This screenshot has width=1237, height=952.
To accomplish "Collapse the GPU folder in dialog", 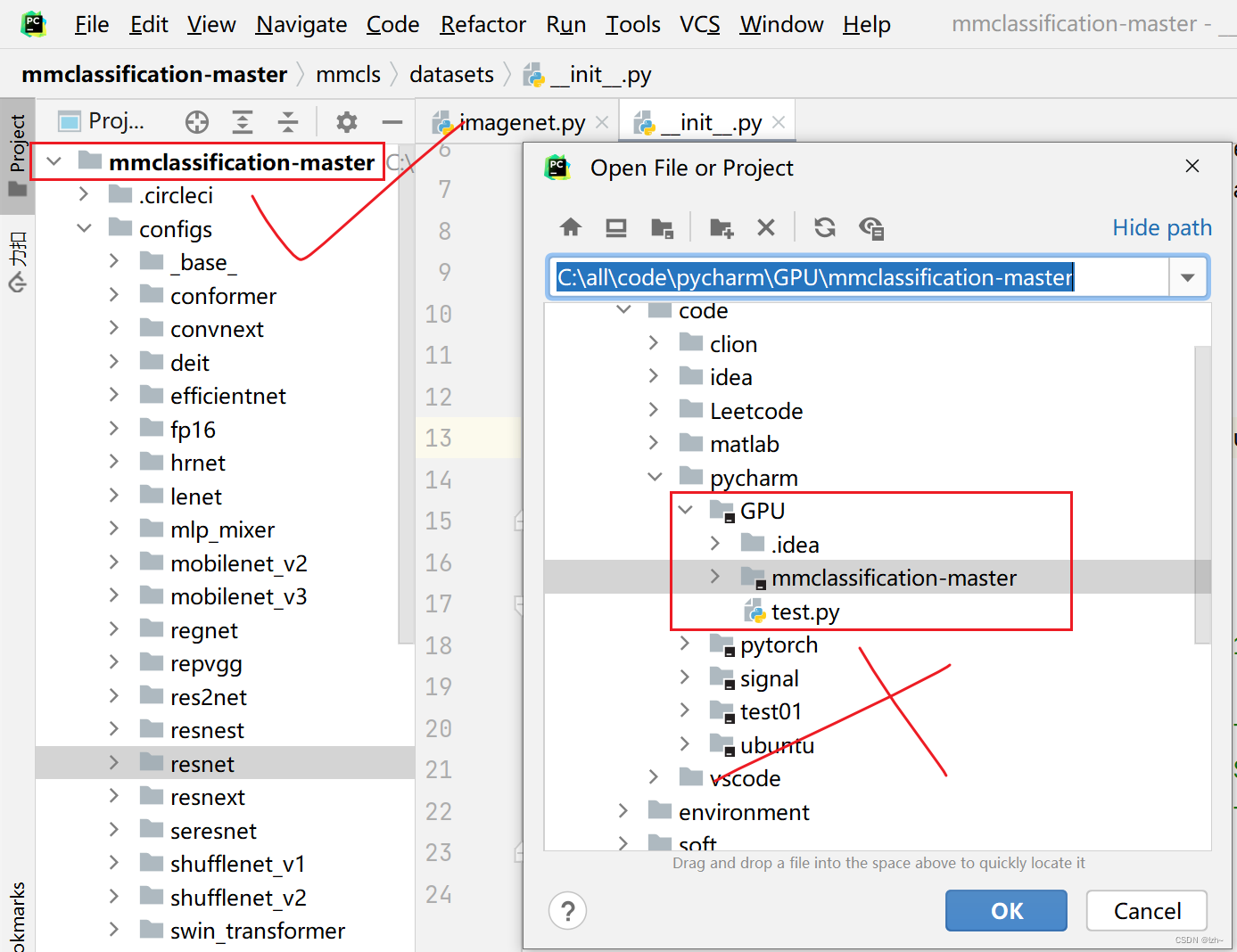I will click(686, 510).
